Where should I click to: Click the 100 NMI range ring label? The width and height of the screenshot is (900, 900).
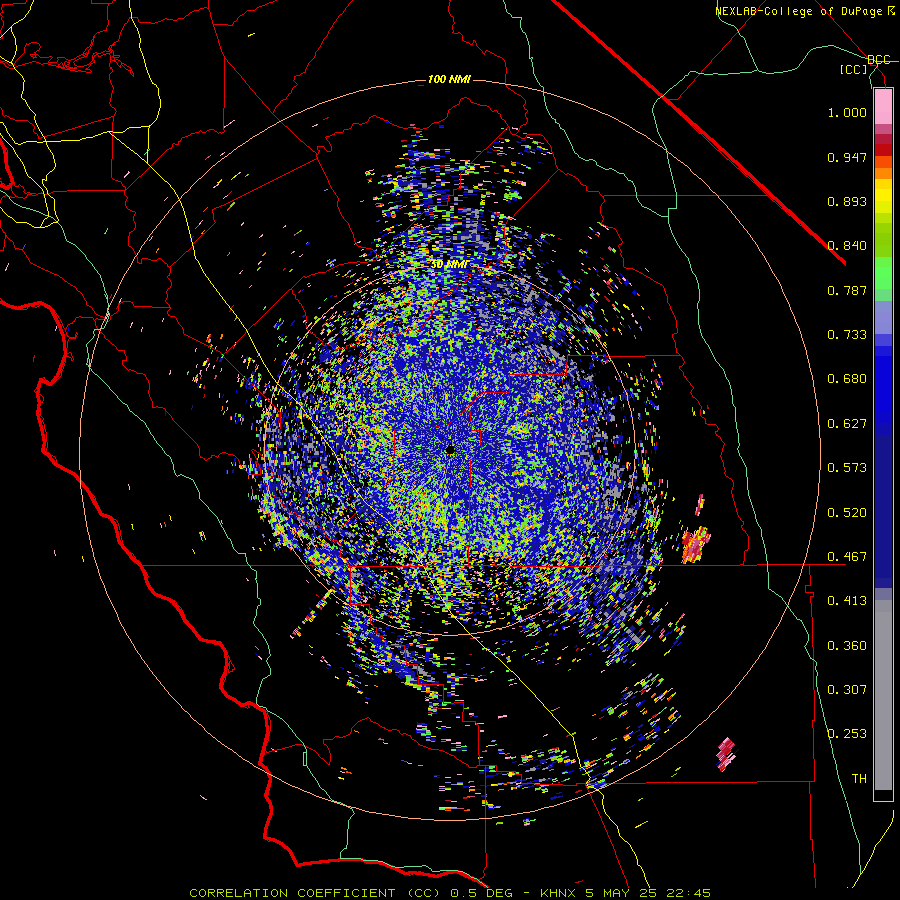coord(449,79)
